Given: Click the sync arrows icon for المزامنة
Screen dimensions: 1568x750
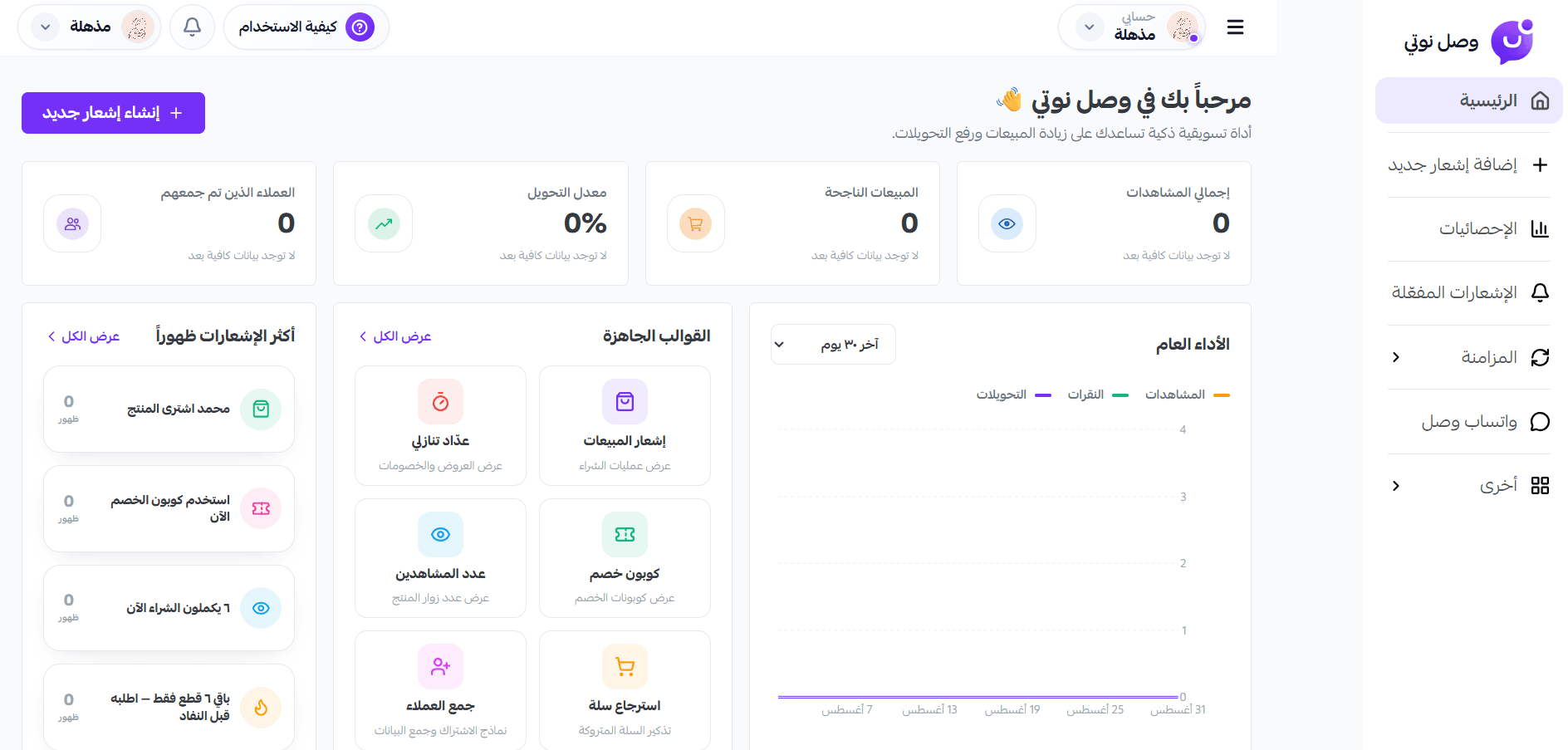Looking at the screenshot, I should [x=1540, y=357].
